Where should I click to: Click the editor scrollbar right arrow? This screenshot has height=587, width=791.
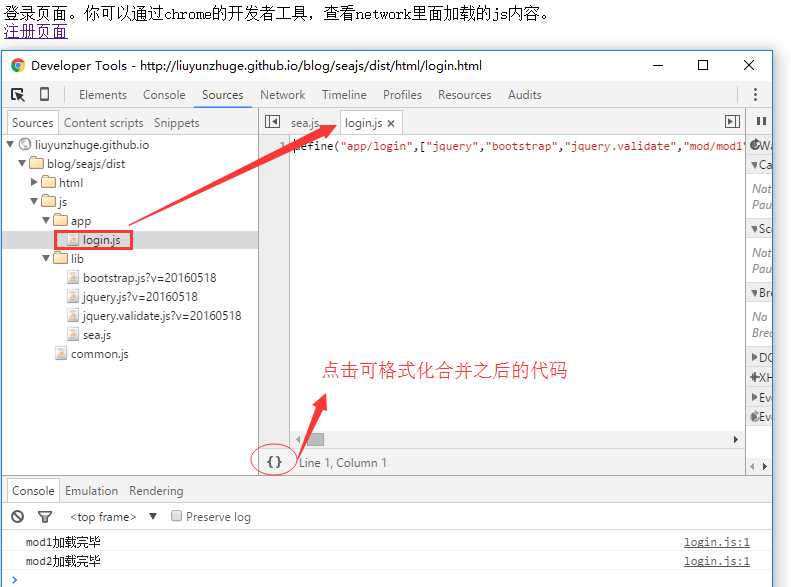(736, 440)
